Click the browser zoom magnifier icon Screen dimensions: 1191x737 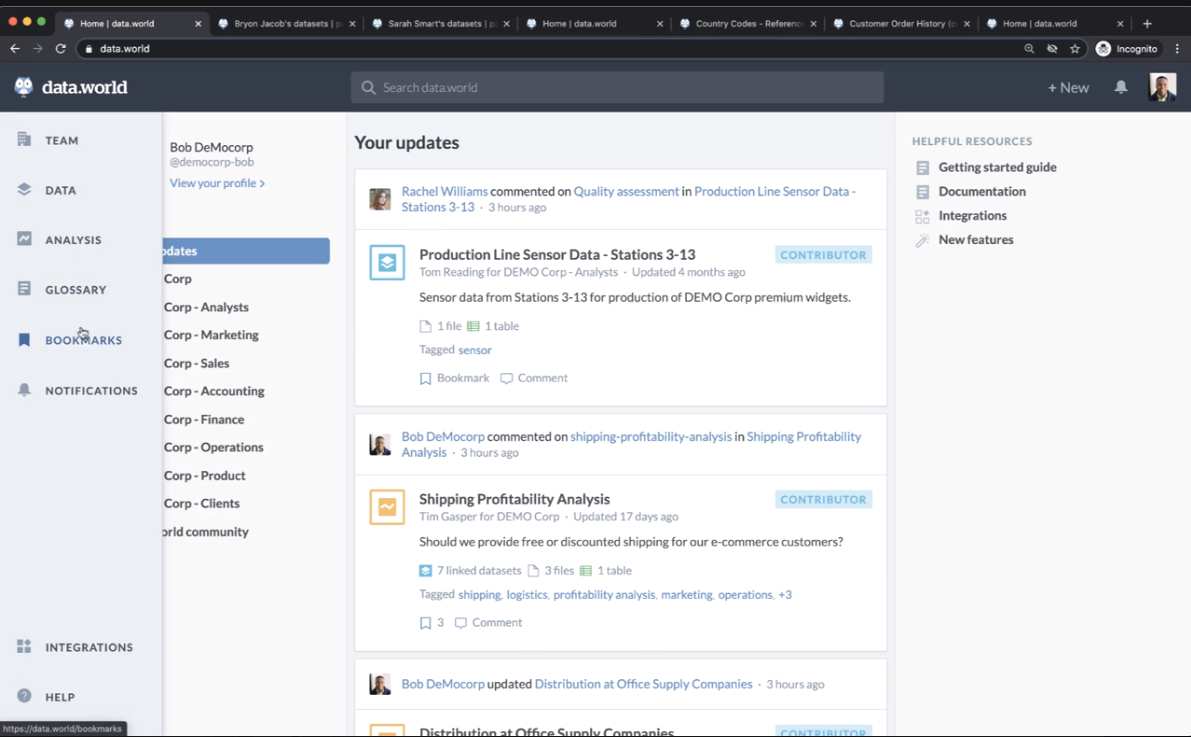[x=1029, y=49]
